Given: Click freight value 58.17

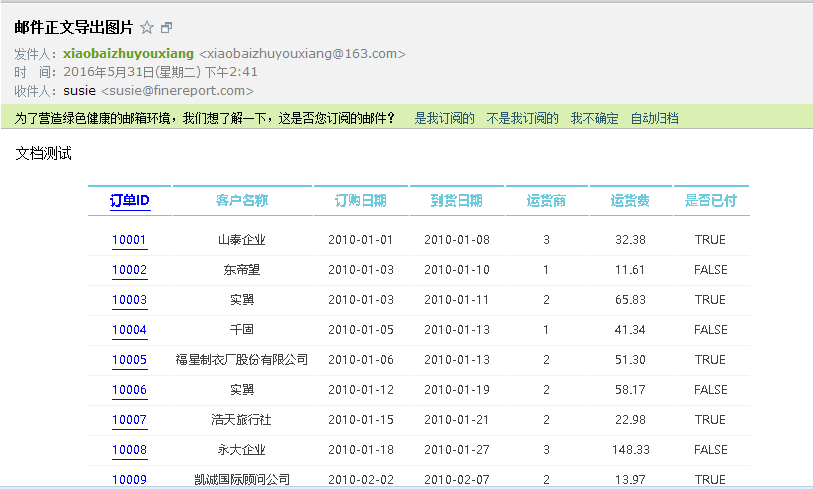Looking at the screenshot, I should point(630,390).
